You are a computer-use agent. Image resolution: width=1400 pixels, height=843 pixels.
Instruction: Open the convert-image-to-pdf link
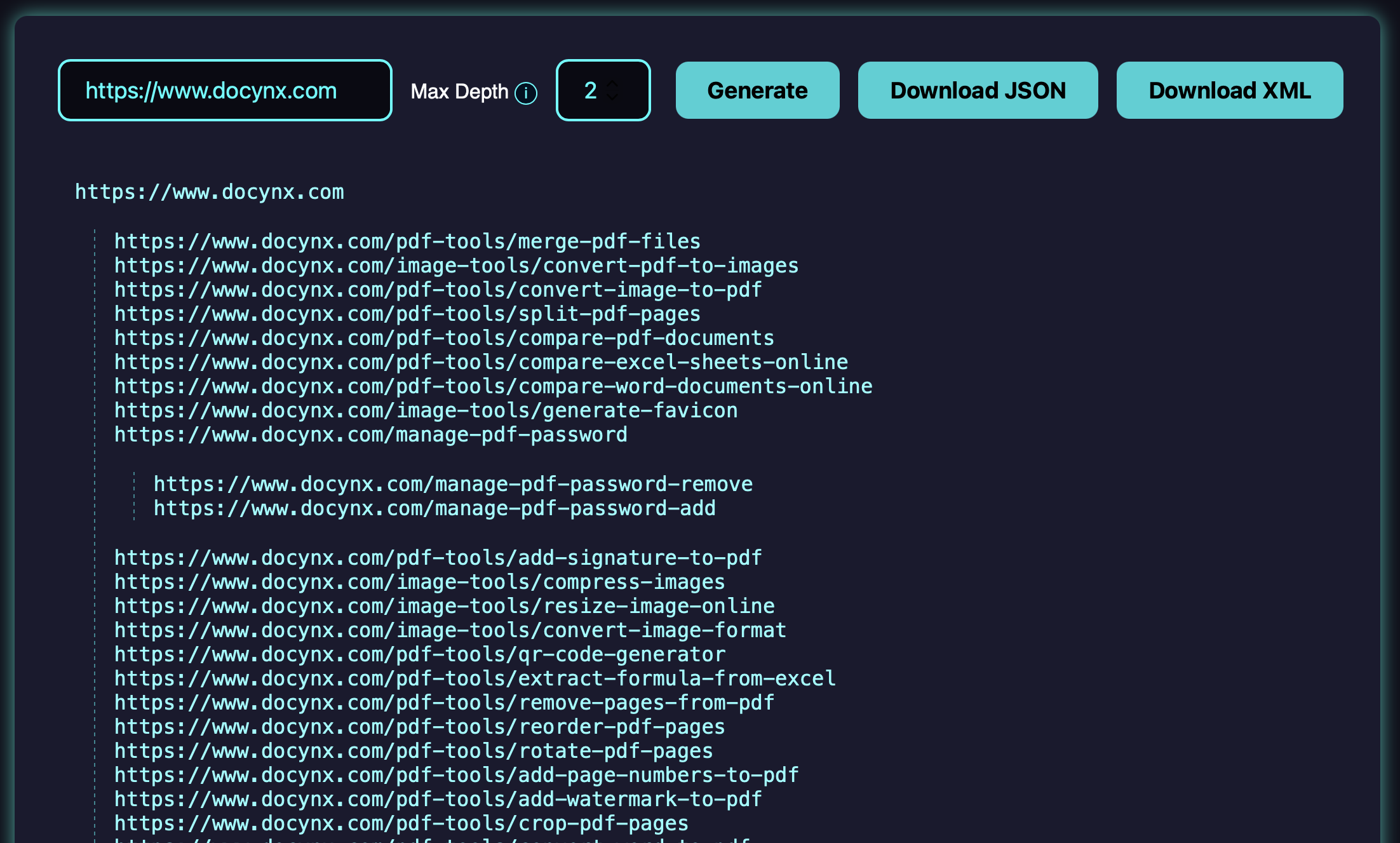[x=438, y=290]
